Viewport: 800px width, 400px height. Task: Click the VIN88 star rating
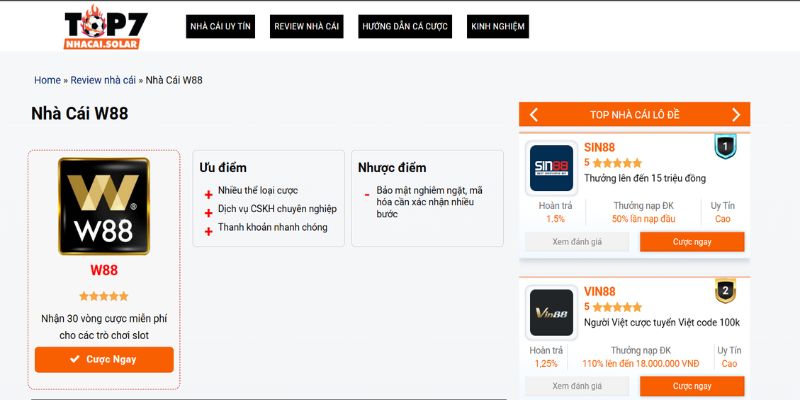[617, 307]
